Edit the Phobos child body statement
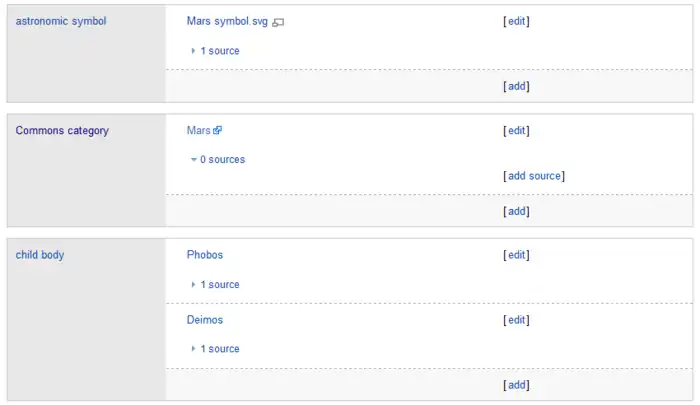 (516, 255)
